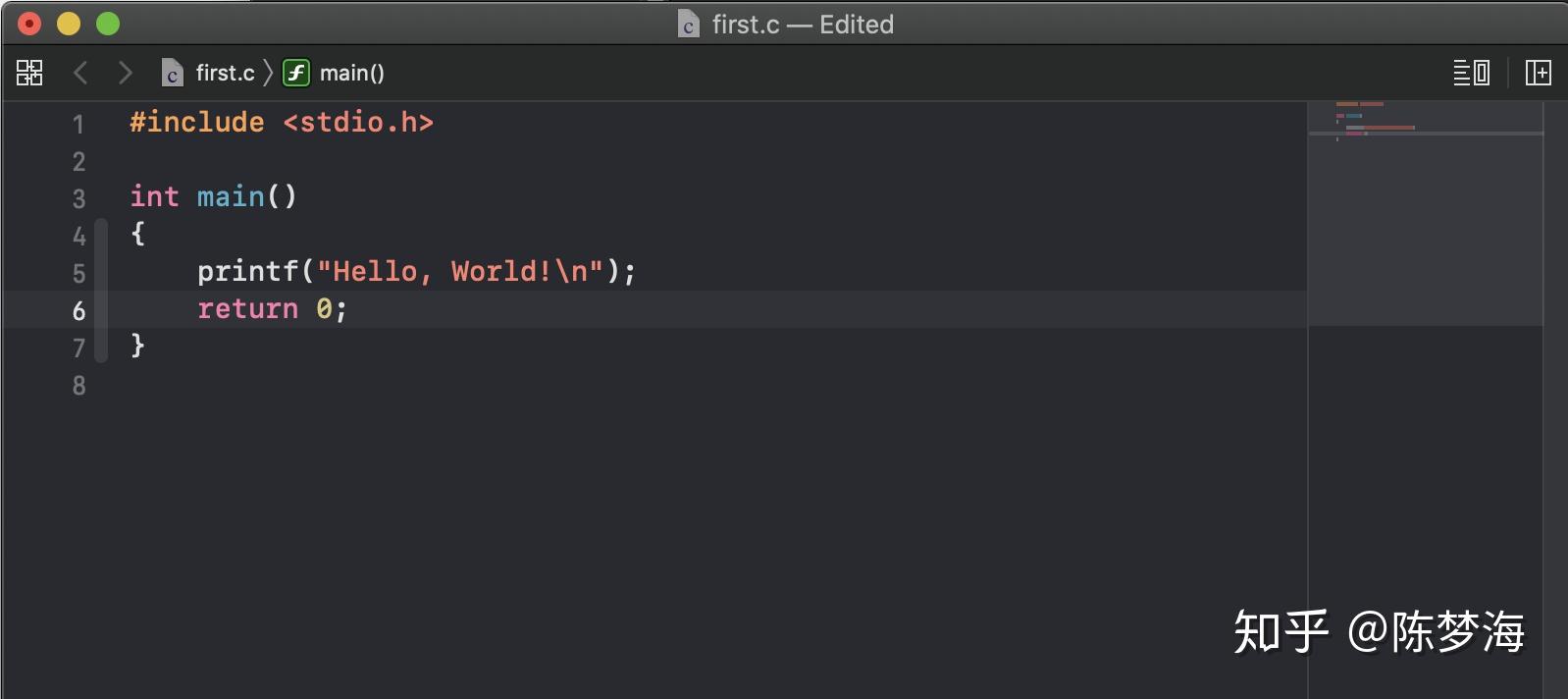This screenshot has width=1568, height=699.
Task: Click the <stdio.h> header name
Action: coord(358,123)
